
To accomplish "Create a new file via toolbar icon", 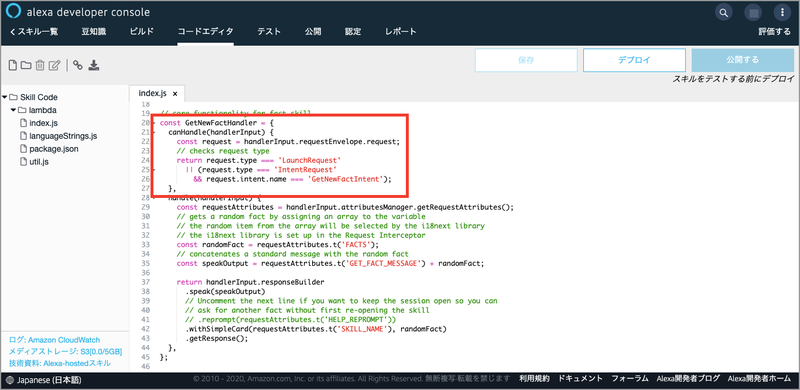I will click(x=13, y=65).
